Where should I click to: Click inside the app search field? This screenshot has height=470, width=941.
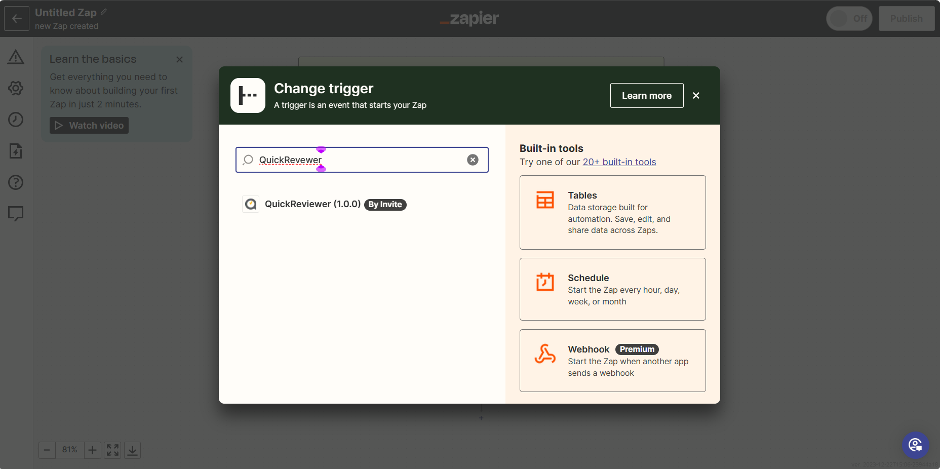coord(360,160)
